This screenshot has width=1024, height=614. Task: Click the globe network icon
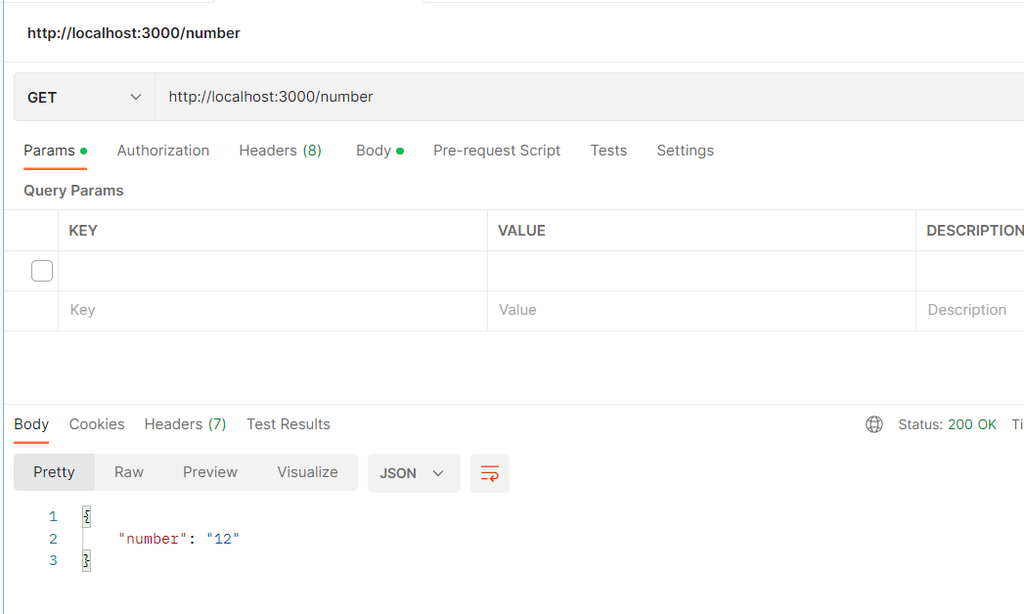point(874,424)
